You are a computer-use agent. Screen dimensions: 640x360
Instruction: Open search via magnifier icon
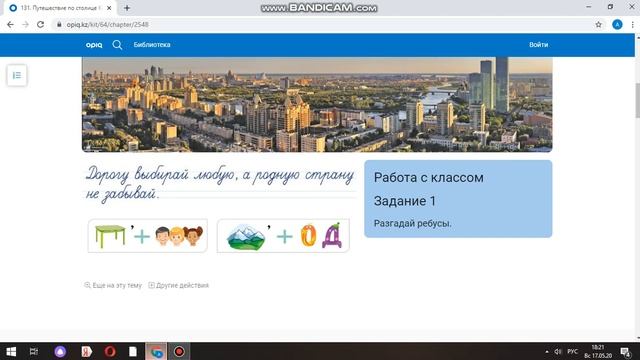(117, 45)
